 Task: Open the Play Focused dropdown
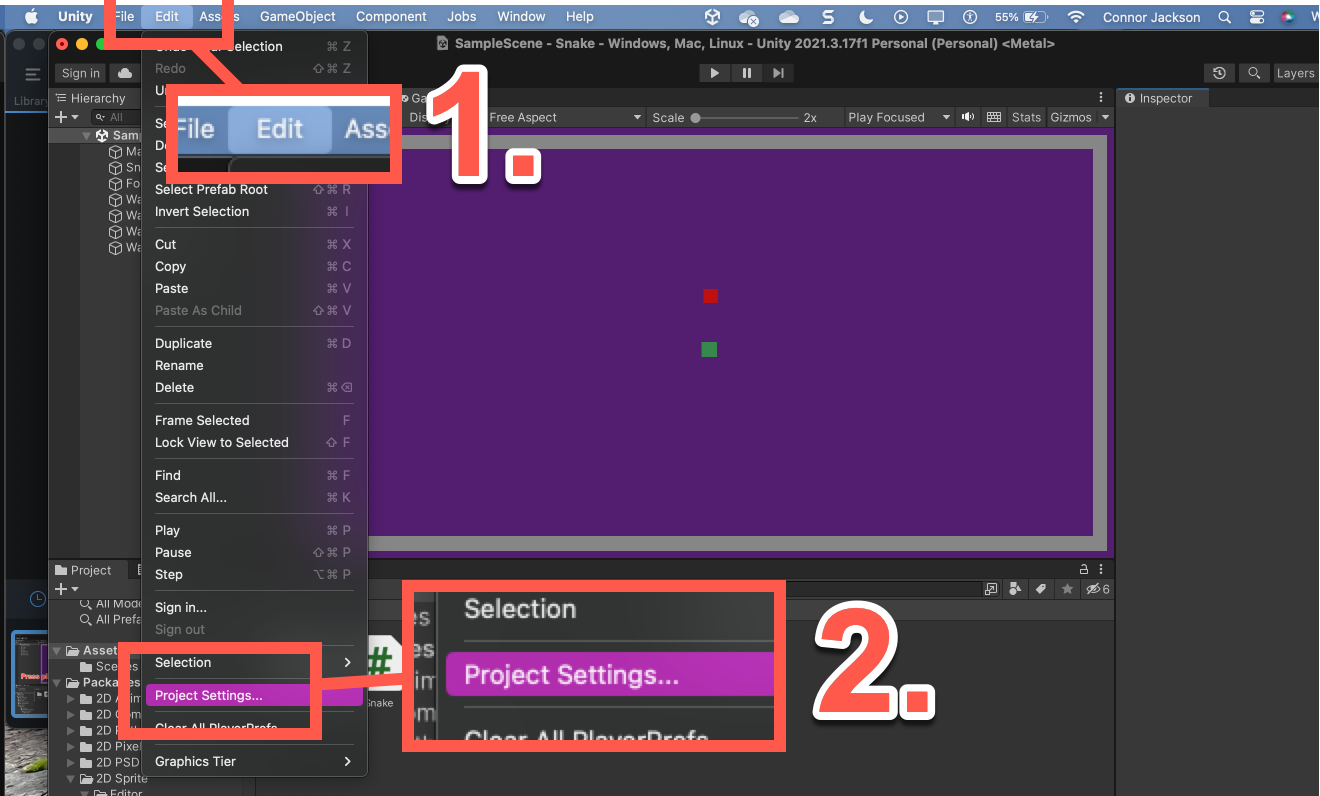pyautogui.click(x=899, y=117)
